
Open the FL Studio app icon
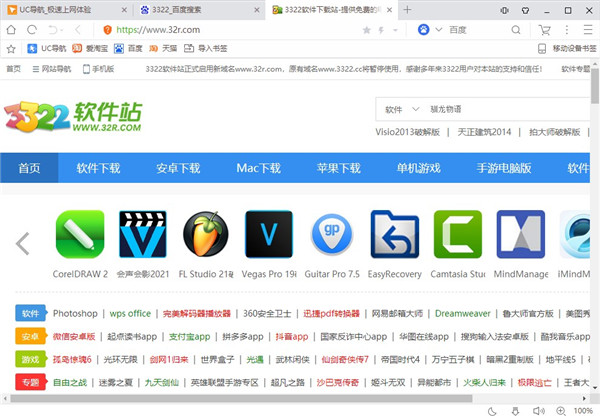point(205,234)
